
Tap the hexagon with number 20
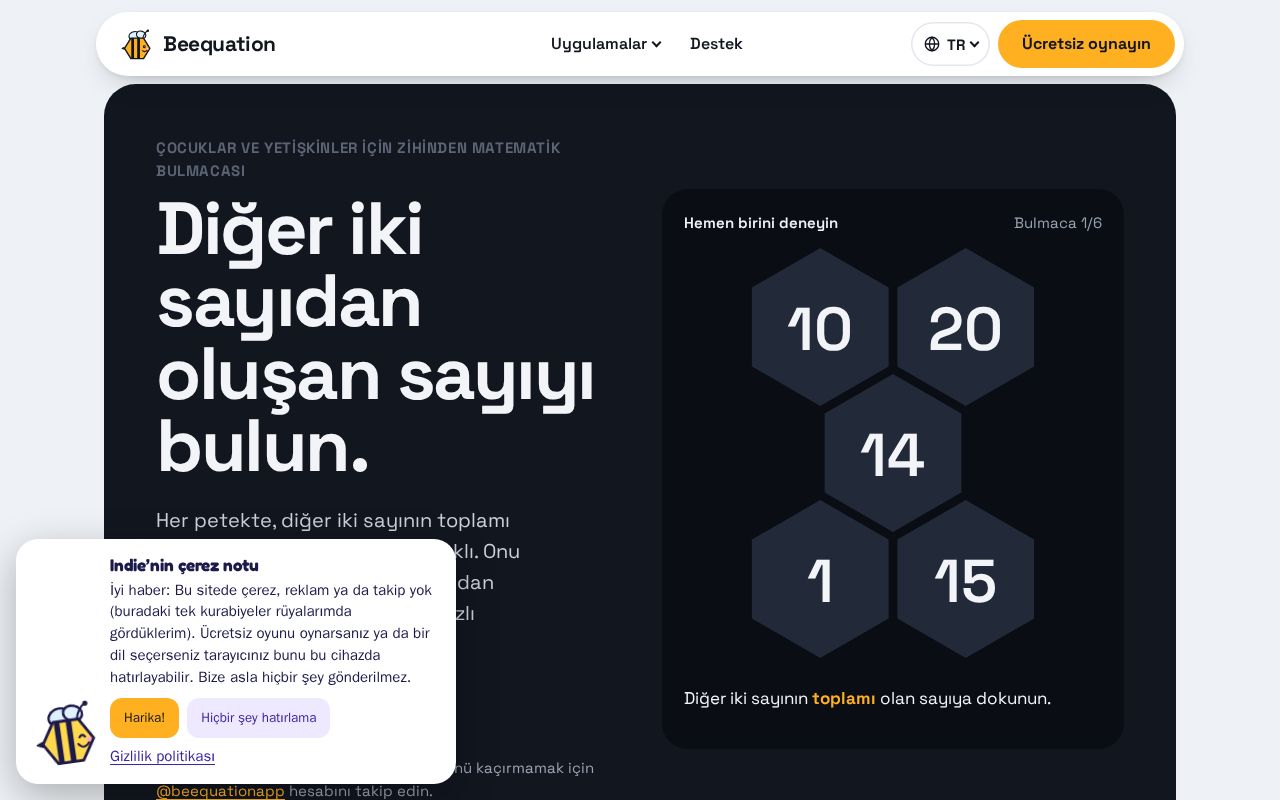[965, 328]
